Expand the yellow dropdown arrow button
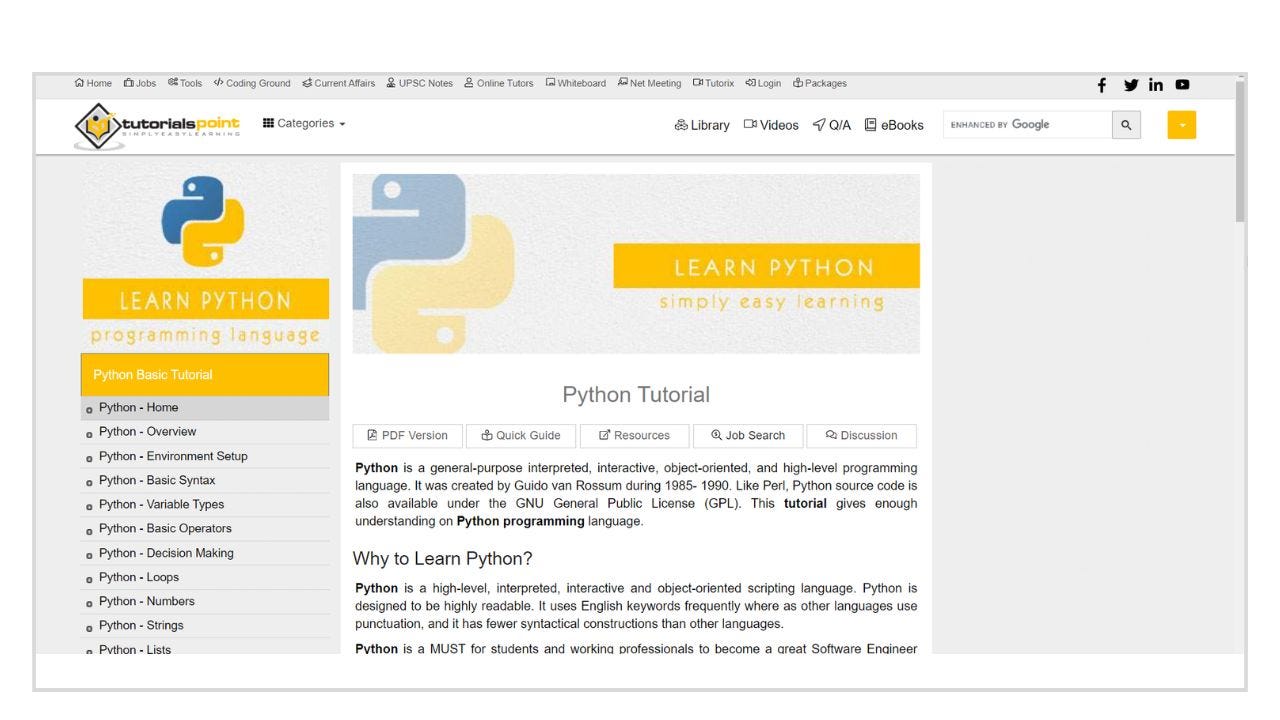The width and height of the screenshot is (1280, 720). (1181, 125)
